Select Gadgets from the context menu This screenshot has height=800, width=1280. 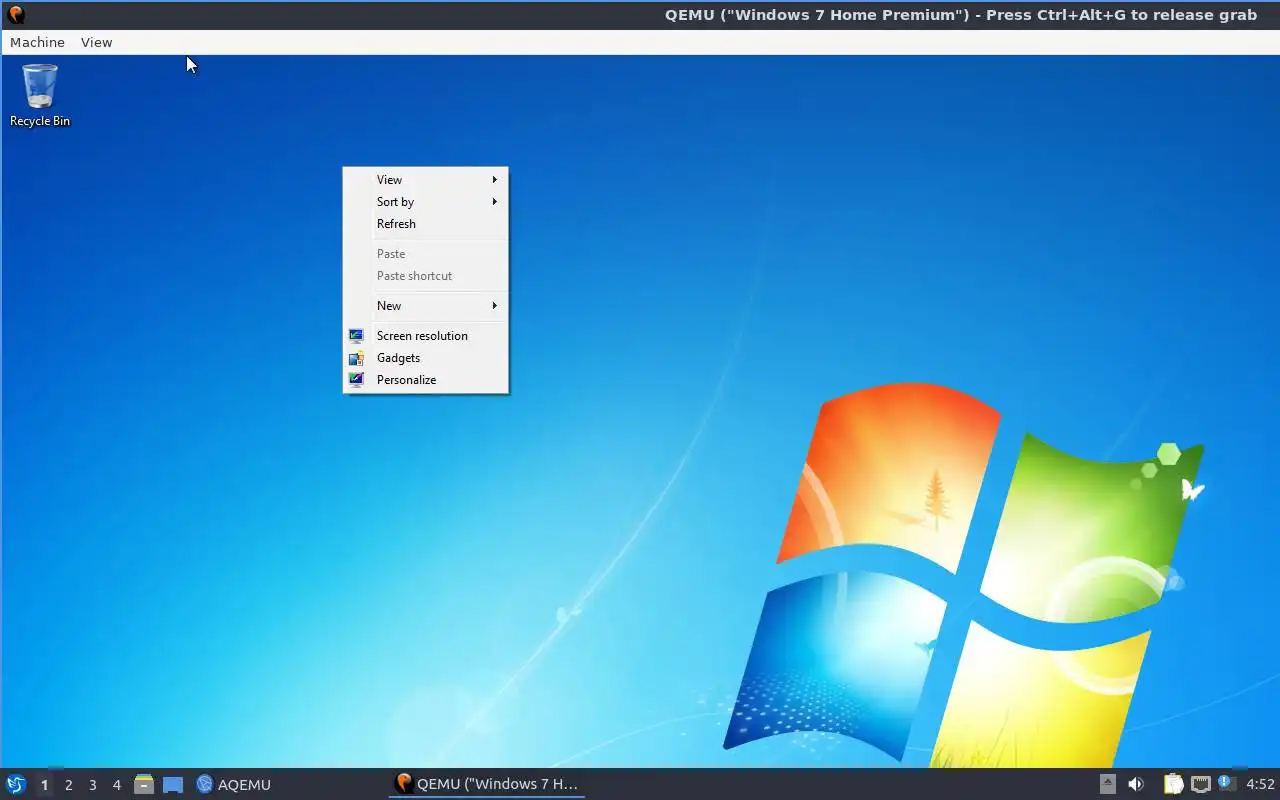(426, 358)
